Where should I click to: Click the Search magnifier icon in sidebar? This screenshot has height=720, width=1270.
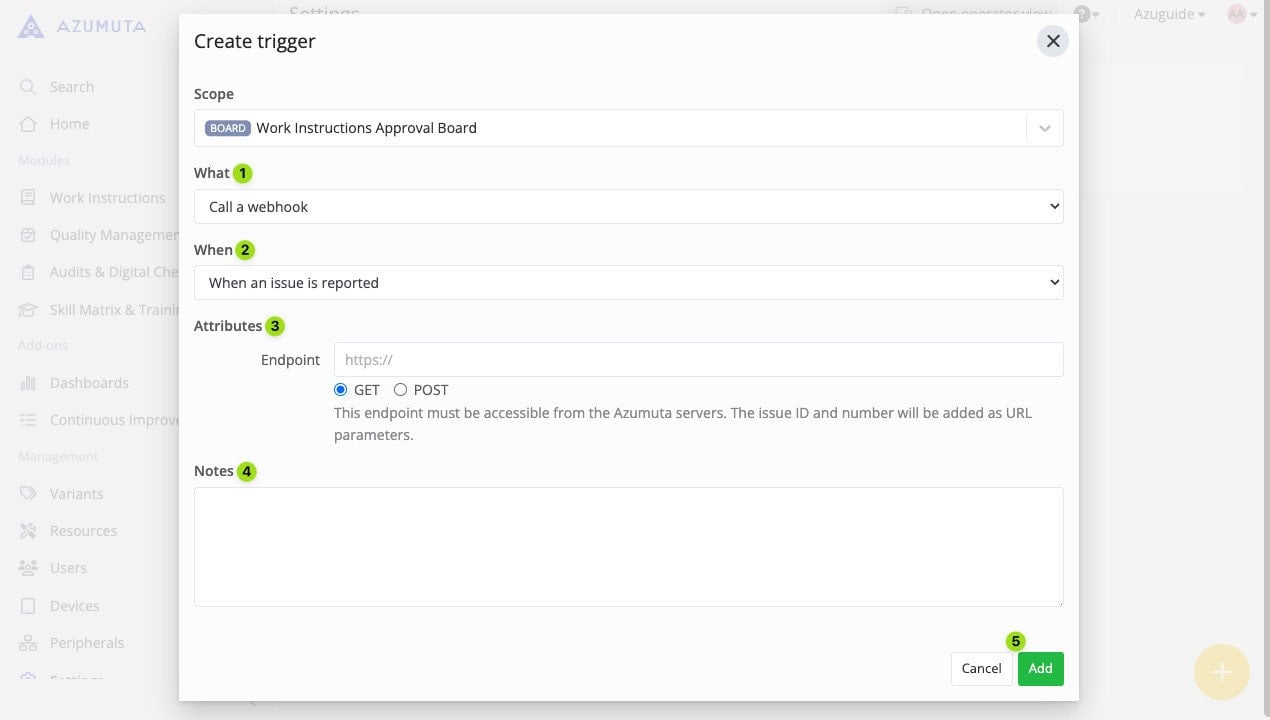(28, 87)
